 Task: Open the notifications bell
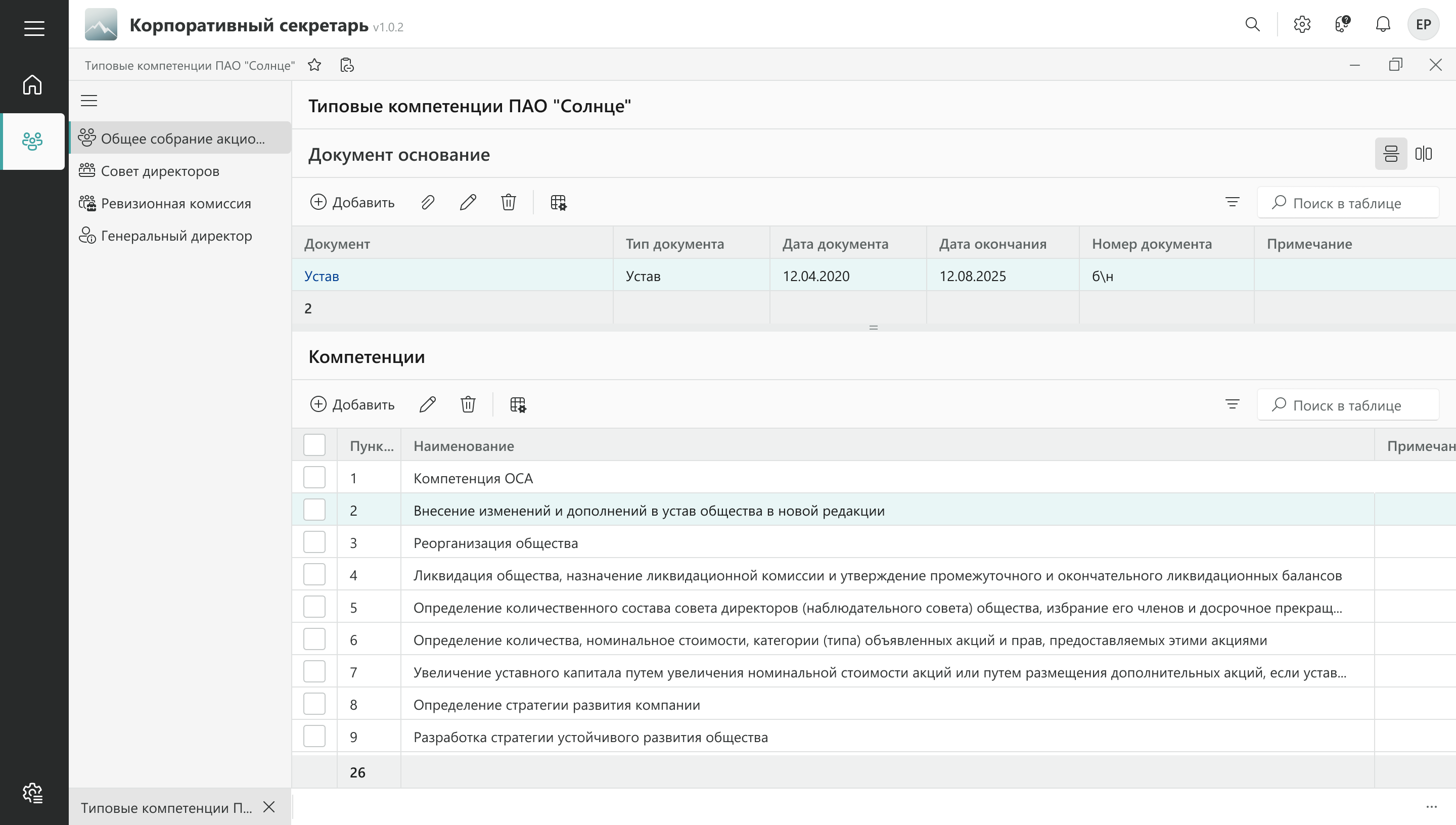click(x=1383, y=24)
